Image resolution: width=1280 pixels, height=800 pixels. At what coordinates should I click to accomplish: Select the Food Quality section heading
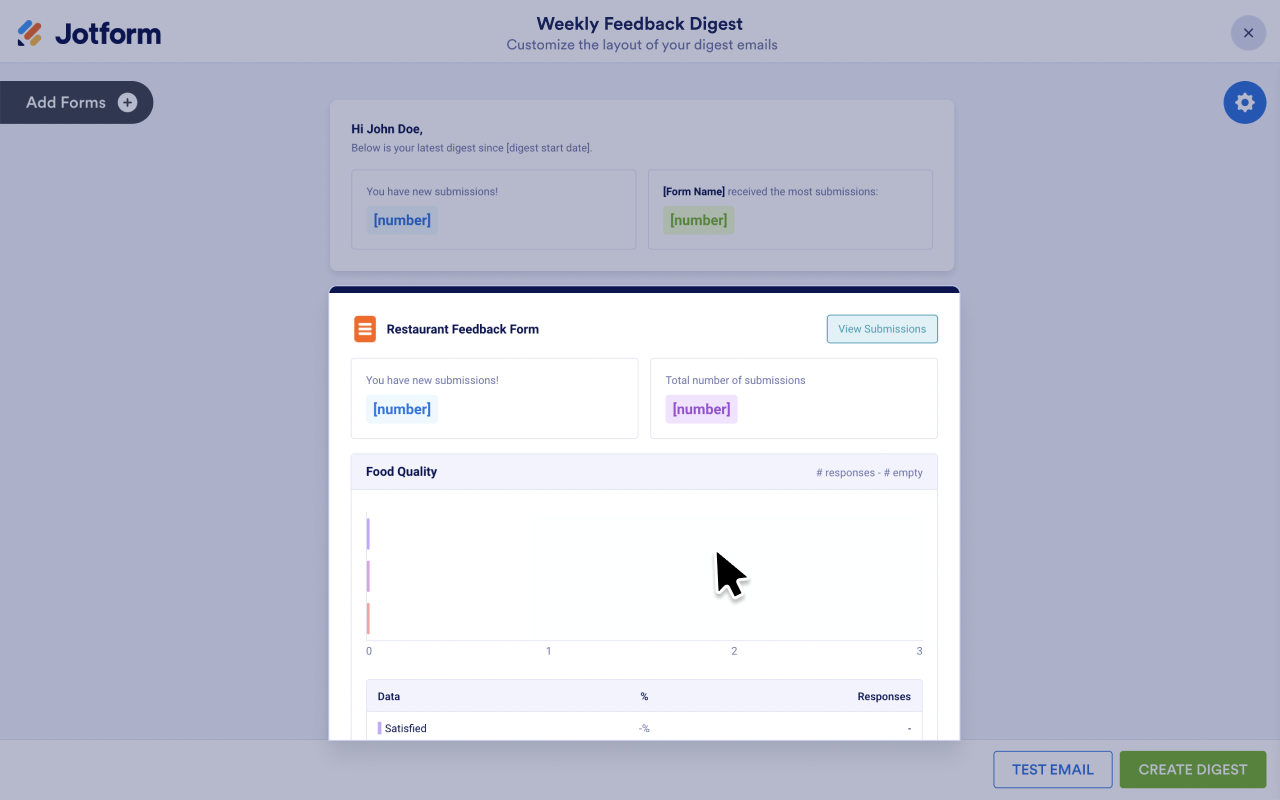[401, 472]
